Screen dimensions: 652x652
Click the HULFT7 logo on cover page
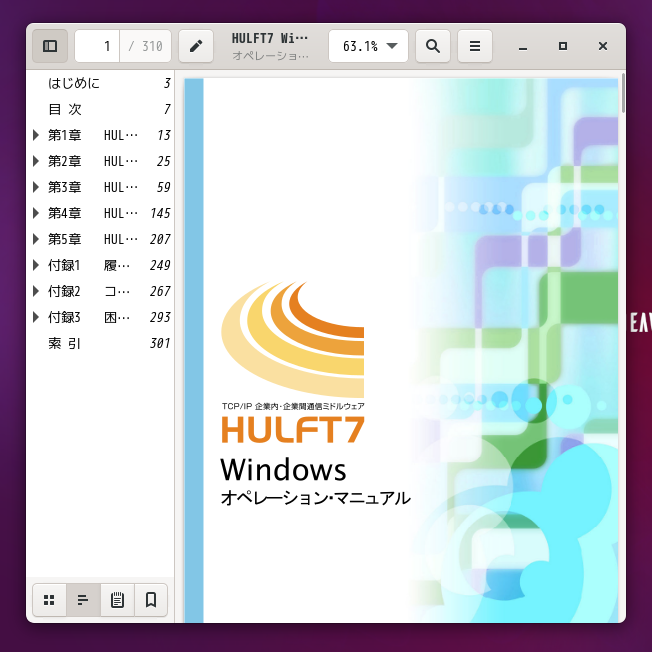point(293,362)
